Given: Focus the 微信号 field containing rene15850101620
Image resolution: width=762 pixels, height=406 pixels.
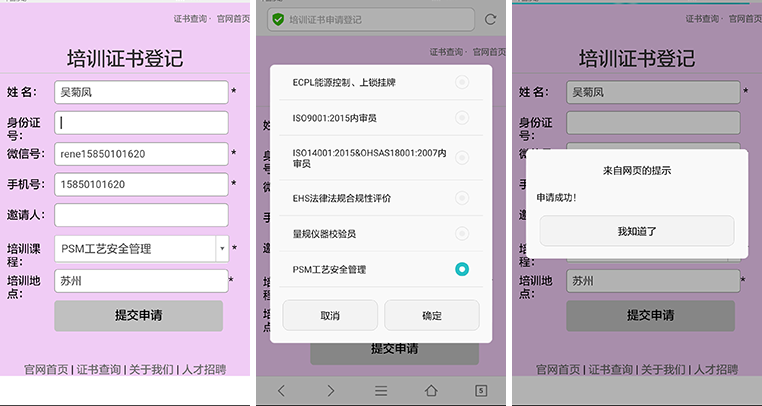Looking at the screenshot, I should (141, 154).
